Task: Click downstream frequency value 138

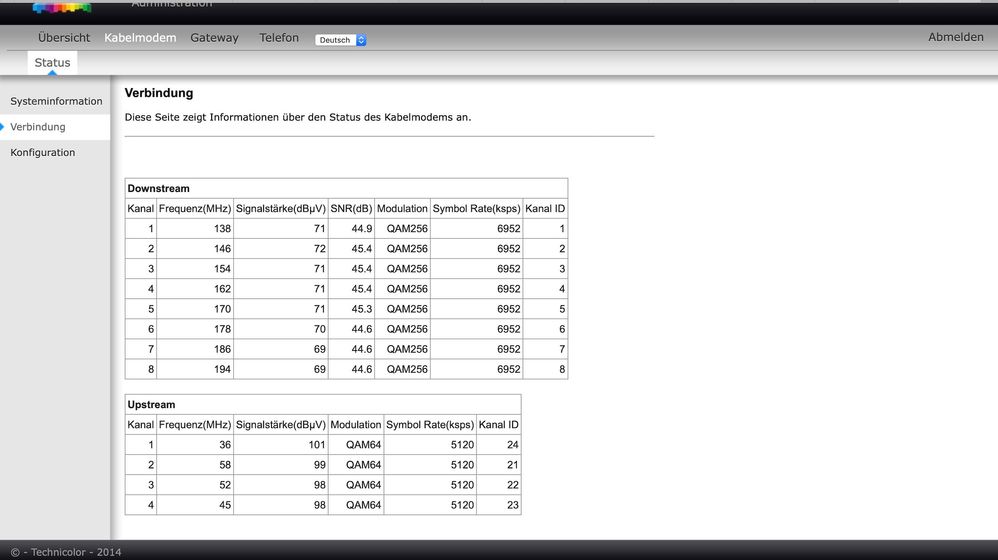Action: pos(222,228)
